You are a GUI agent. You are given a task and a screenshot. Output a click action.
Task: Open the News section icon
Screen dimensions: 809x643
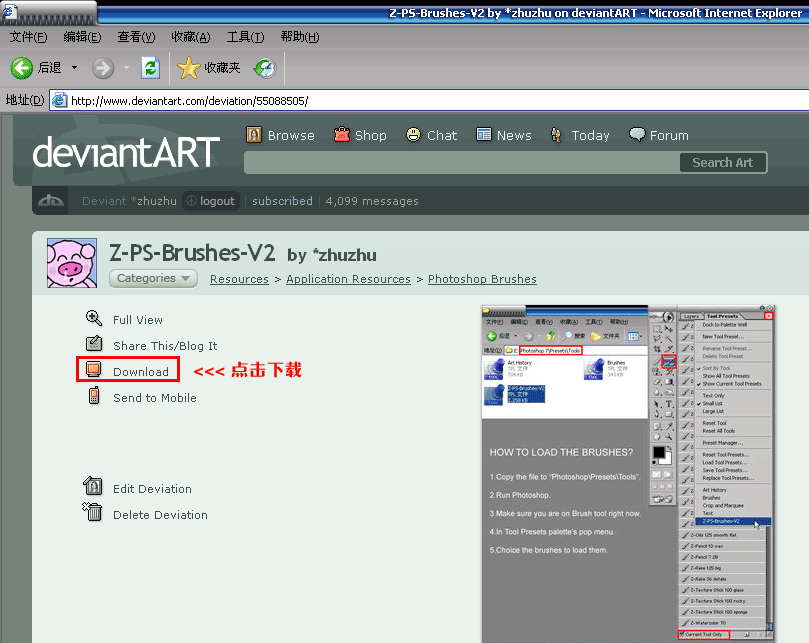(483, 135)
